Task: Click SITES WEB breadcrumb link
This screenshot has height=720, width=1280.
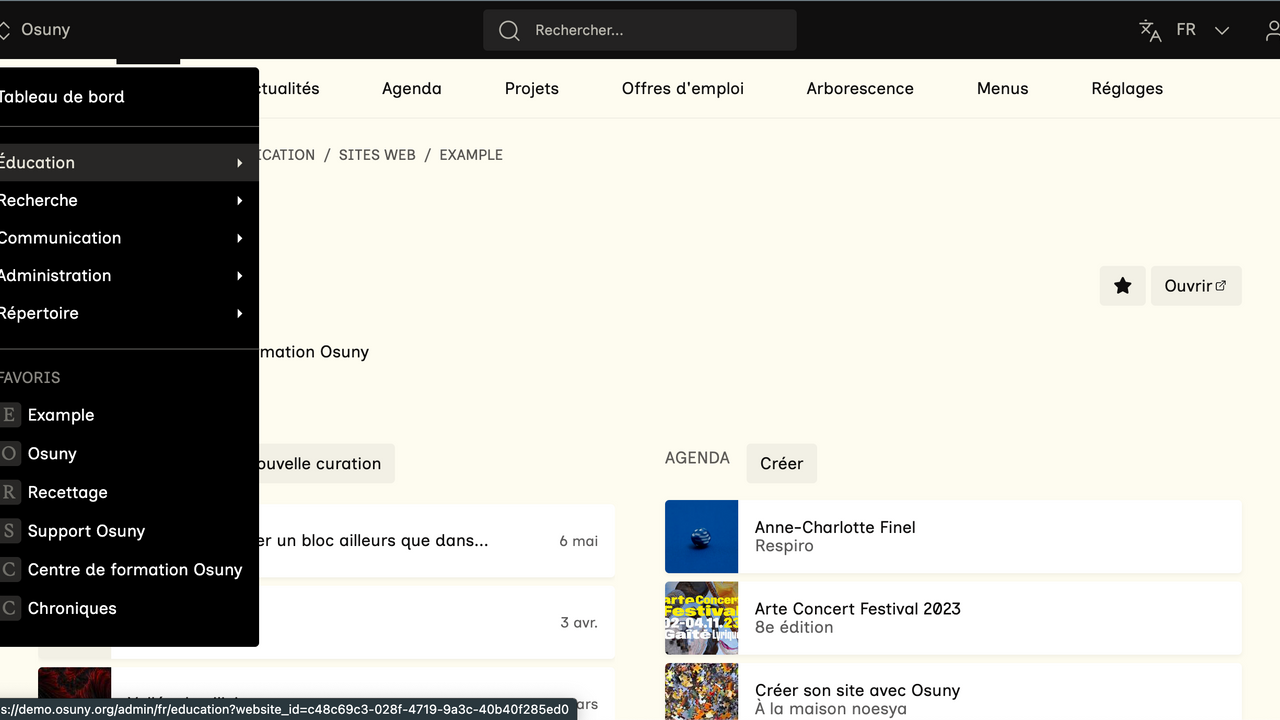Action: (x=377, y=155)
